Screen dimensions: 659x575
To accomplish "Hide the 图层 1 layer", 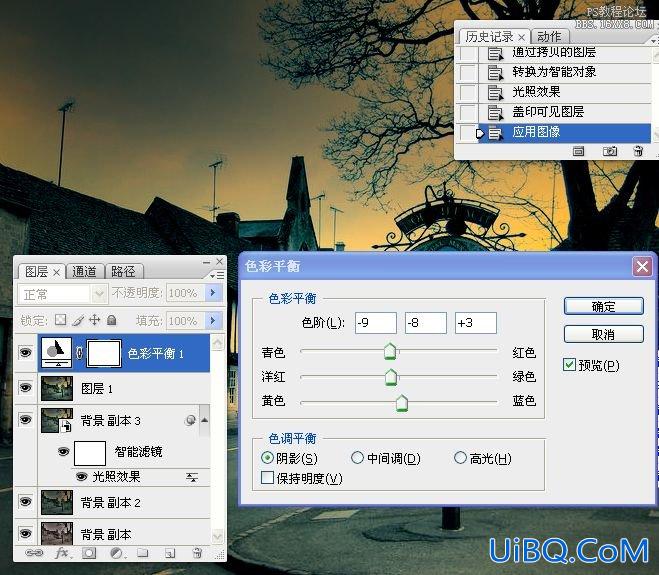I will click(26, 387).
